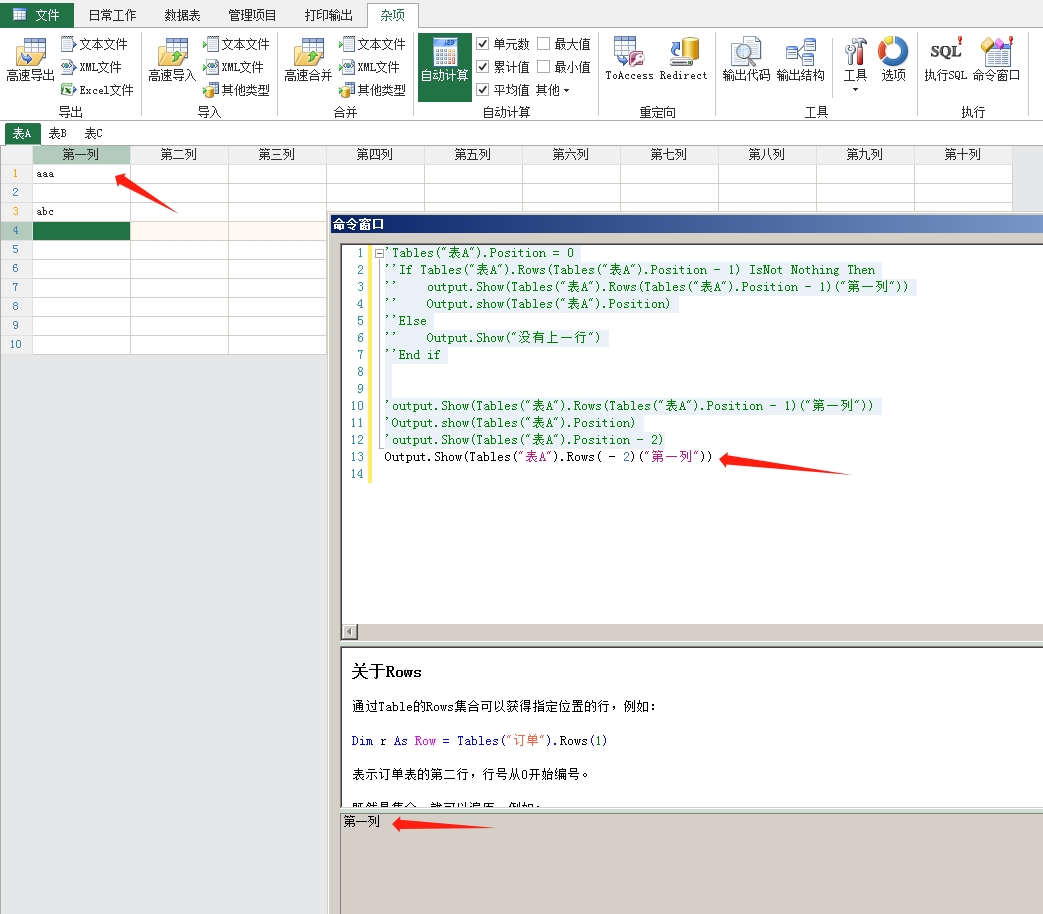1043x914 pixels.
Task: Export to Excel文件
Action: pyautogui.click(x=97, y=89)
